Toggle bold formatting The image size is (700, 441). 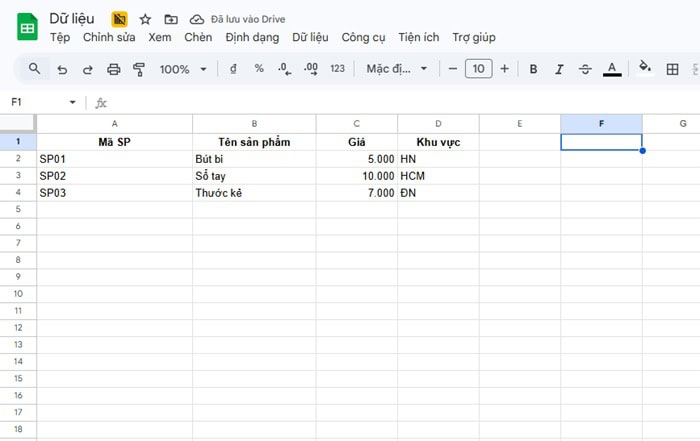[x=533, y=69]
